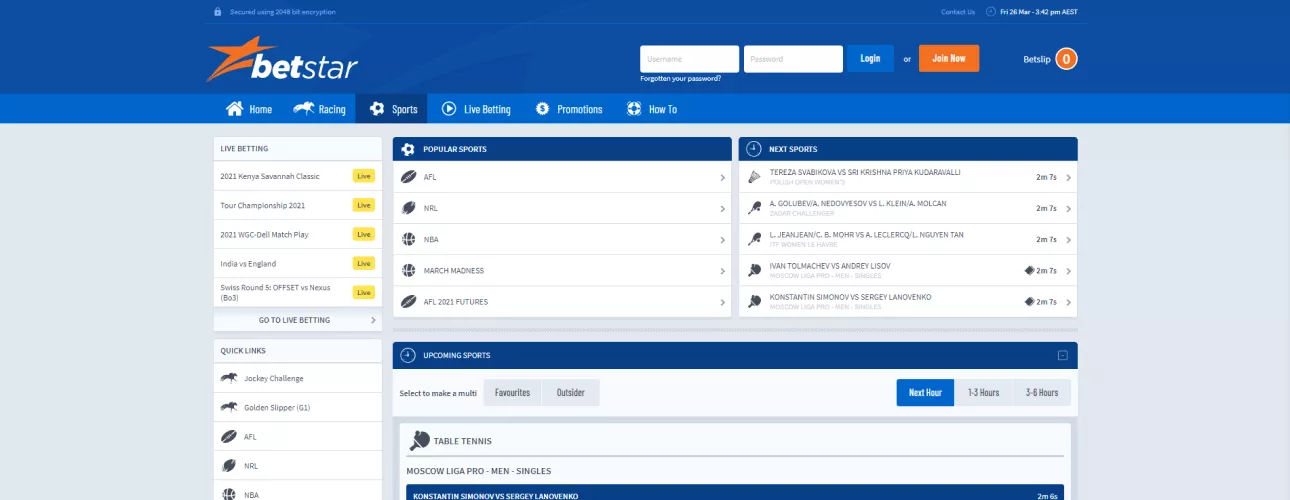Filter upcoming sports to Next Hour
Screen dimensions: 1290x500
click(925, 393)
